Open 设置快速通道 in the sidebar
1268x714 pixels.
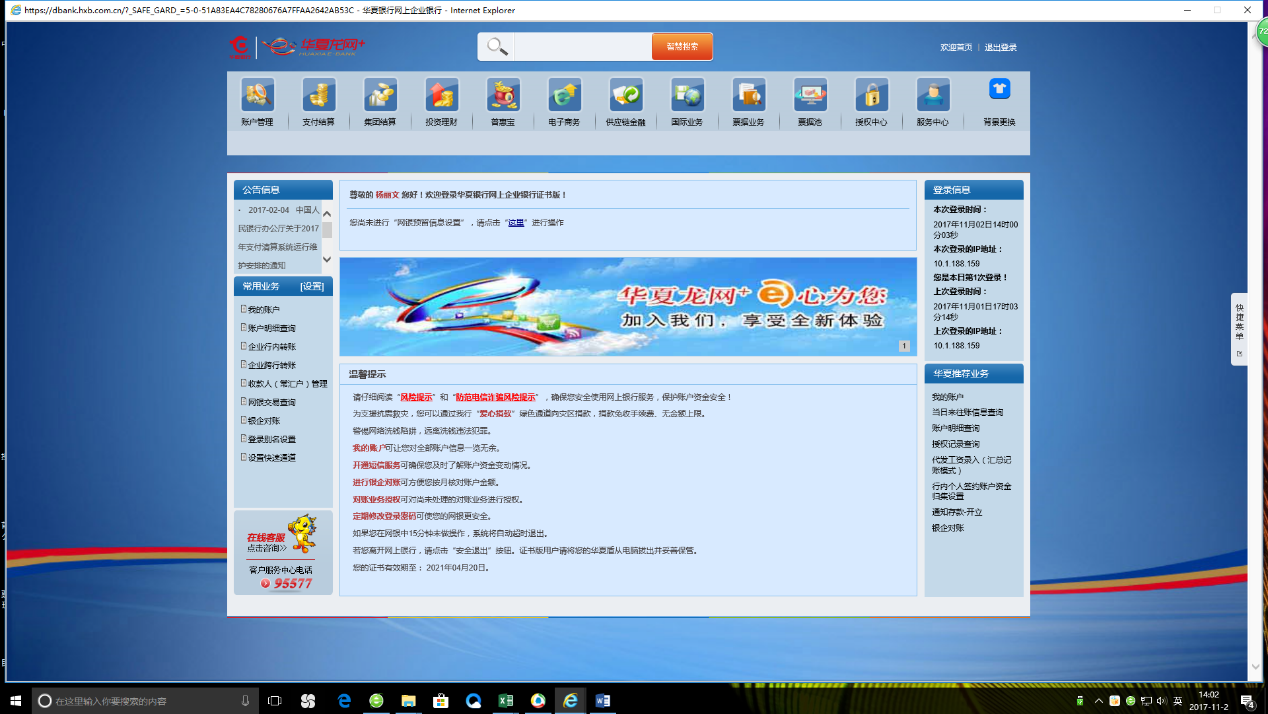(271, 458)
